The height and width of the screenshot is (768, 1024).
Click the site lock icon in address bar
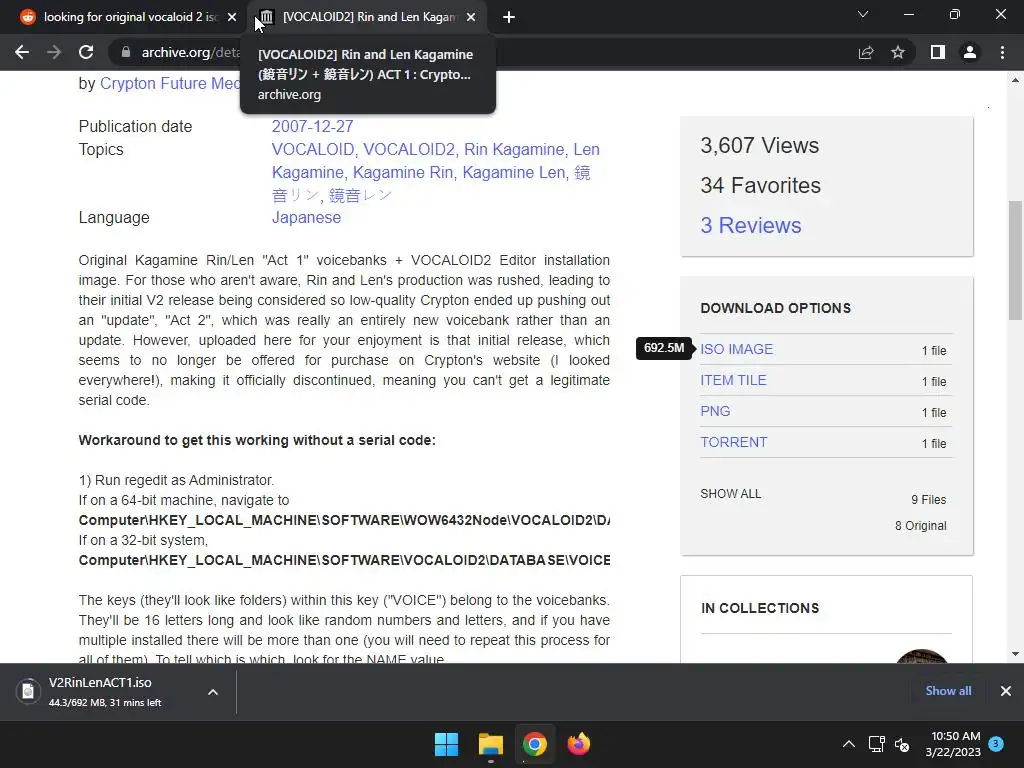click(x=126, y=52)
